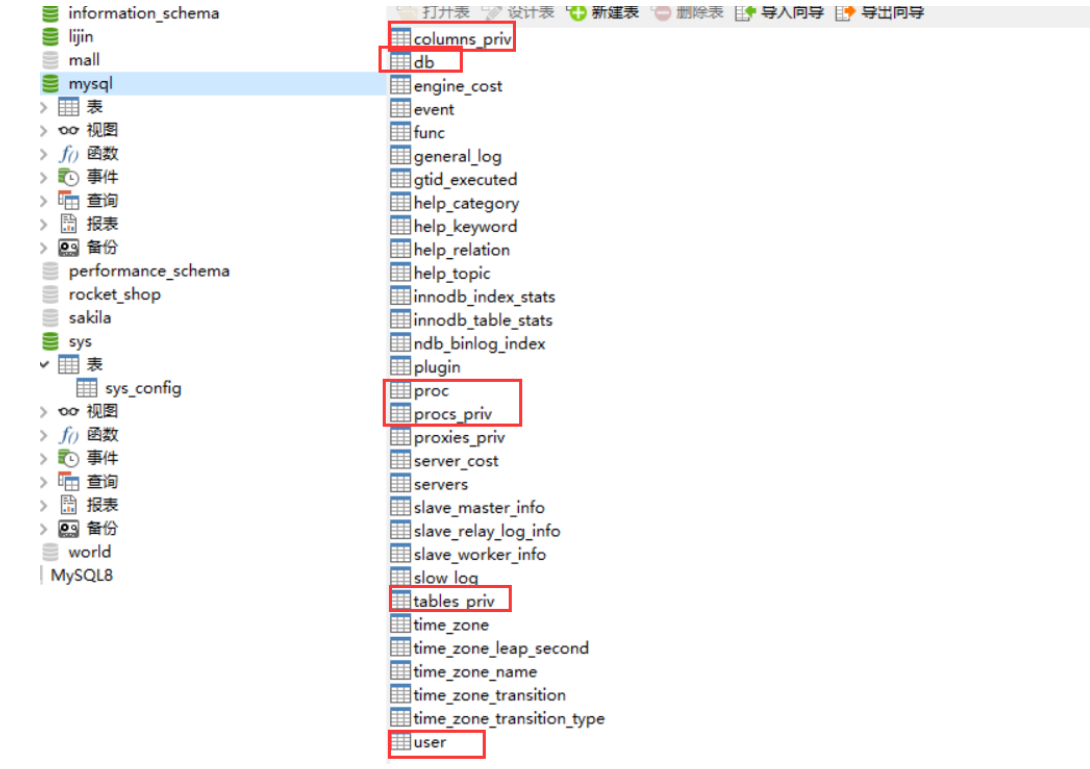Click the f() 函数 icon under mysql

pyautogui.click(x=68, y=154)
